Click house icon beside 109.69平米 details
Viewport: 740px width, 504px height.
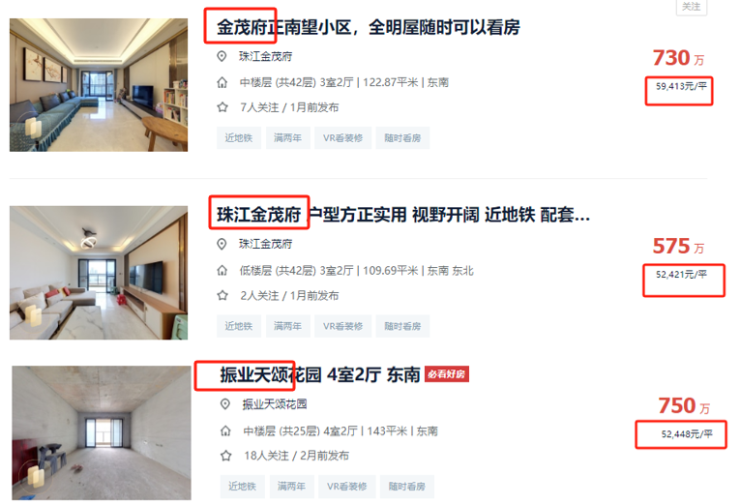coord(222,270)
